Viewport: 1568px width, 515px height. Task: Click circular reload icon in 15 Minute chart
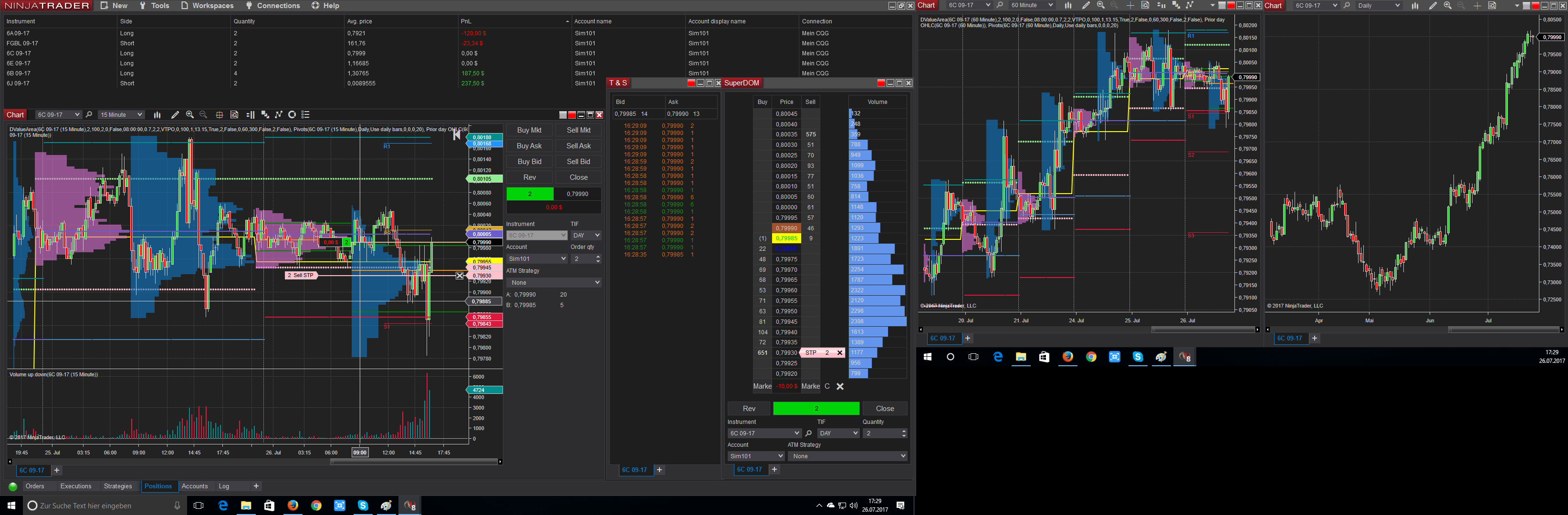tap(292, 115)
